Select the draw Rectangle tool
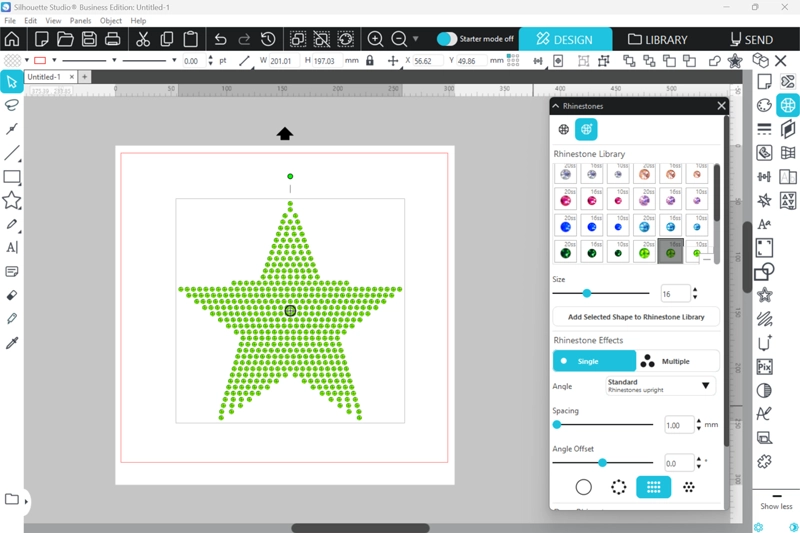 12,177
